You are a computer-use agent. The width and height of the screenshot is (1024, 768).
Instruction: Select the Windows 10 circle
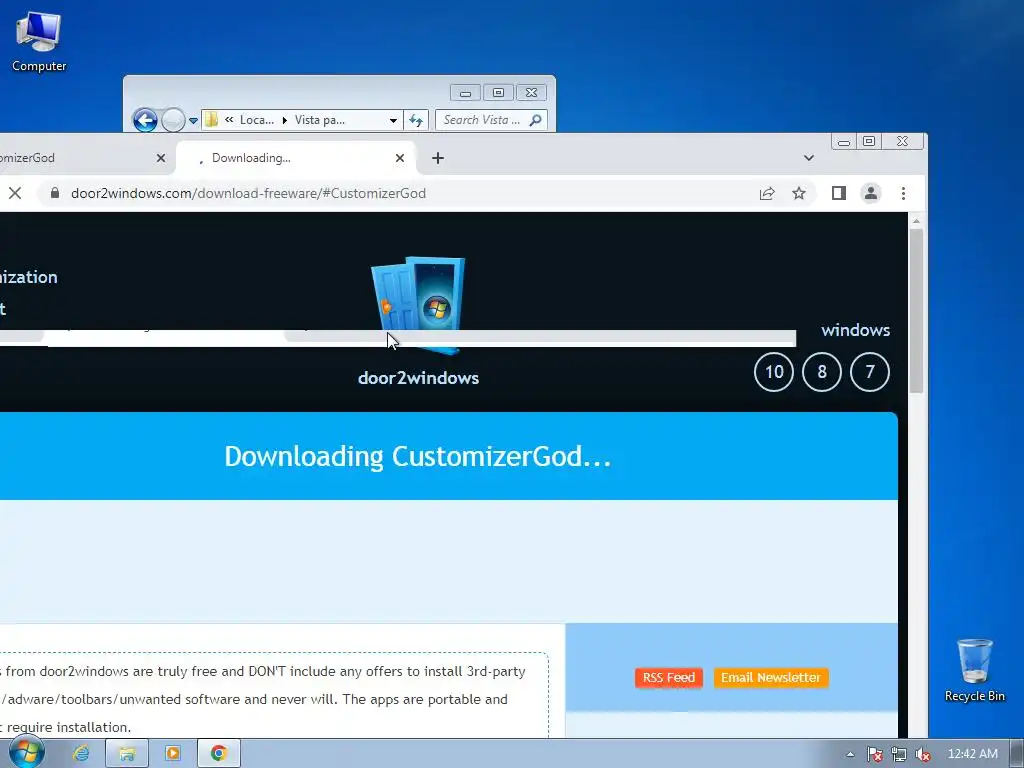[x=774, y=372]
